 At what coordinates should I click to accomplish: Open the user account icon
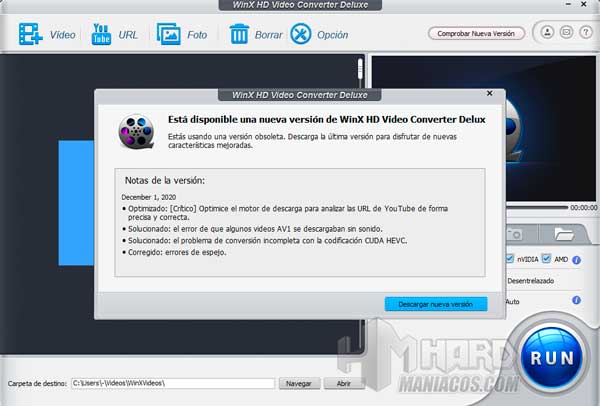click(547, 33)
